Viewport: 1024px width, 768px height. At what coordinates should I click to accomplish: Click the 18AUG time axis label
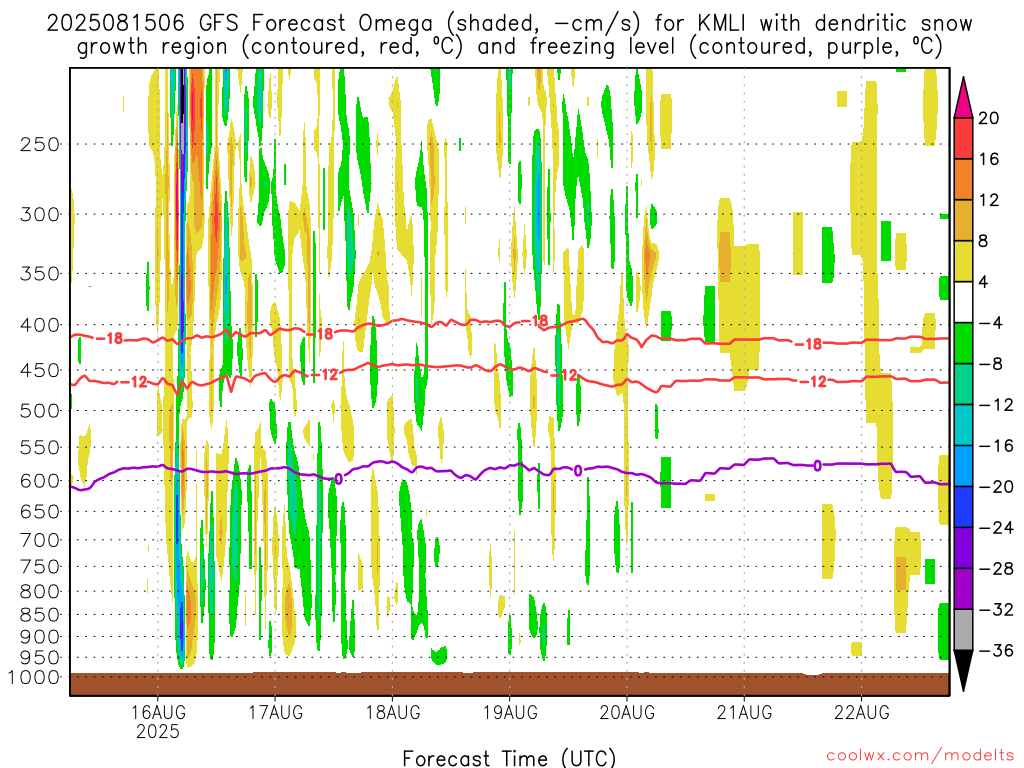pos(392,712)
